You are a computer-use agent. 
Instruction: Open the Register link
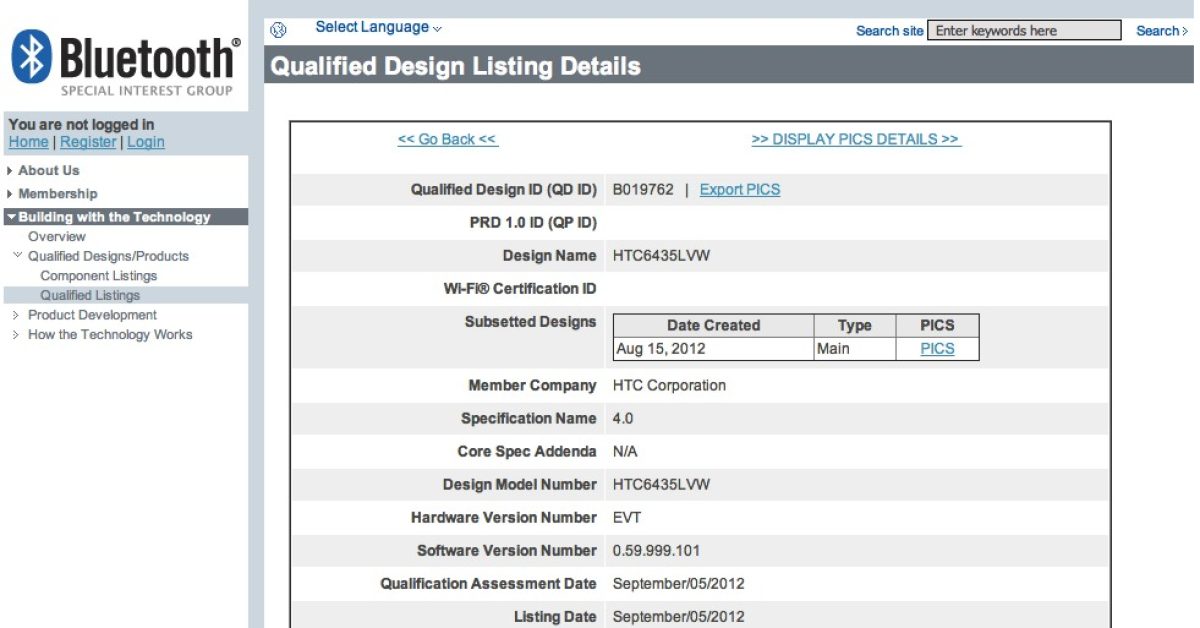(x=88, y=142)
